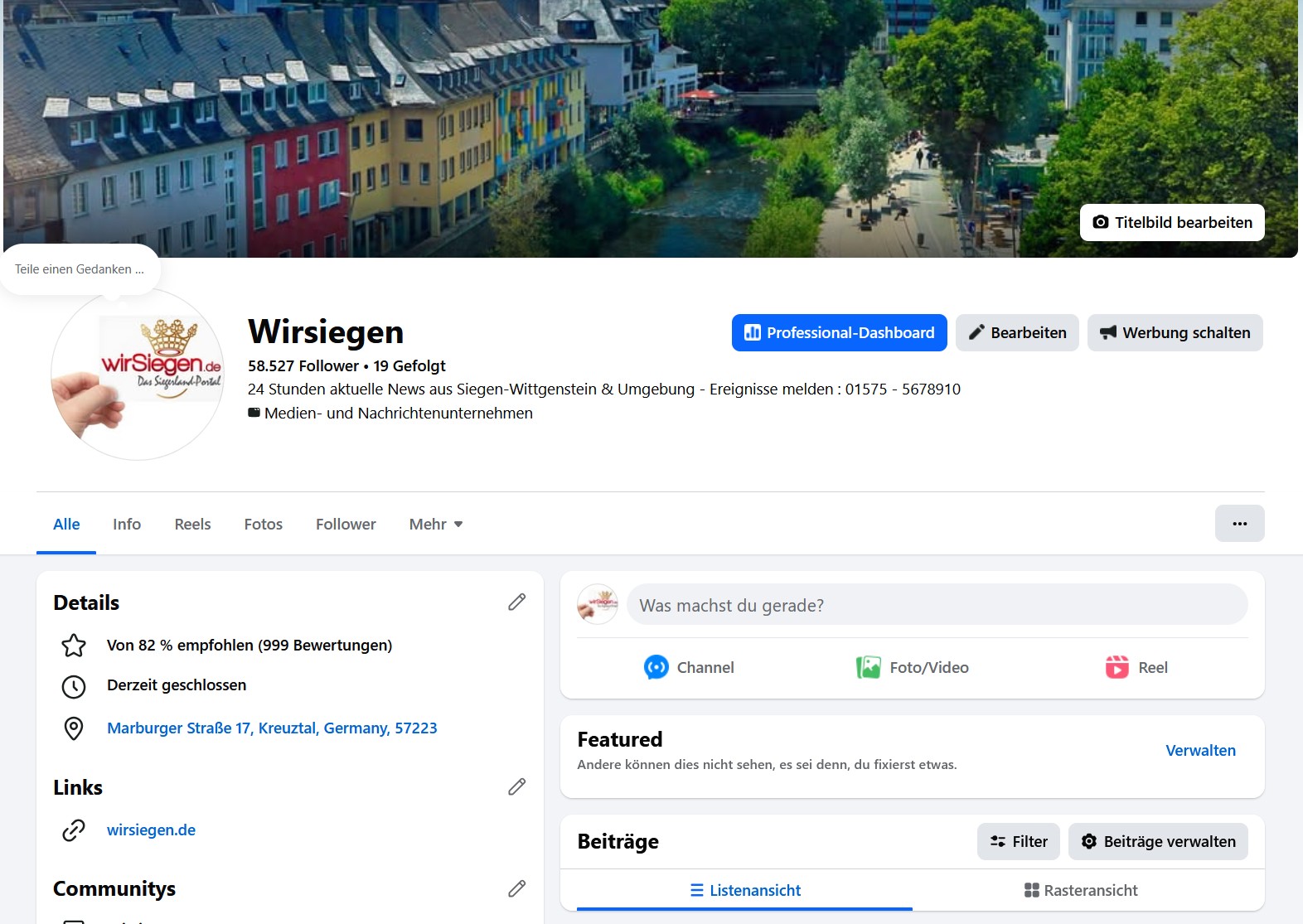The height and width of the screenshot is (924, 1303).
Task: Click the Reel icon in composer
Action: (x=1117, y=667)
